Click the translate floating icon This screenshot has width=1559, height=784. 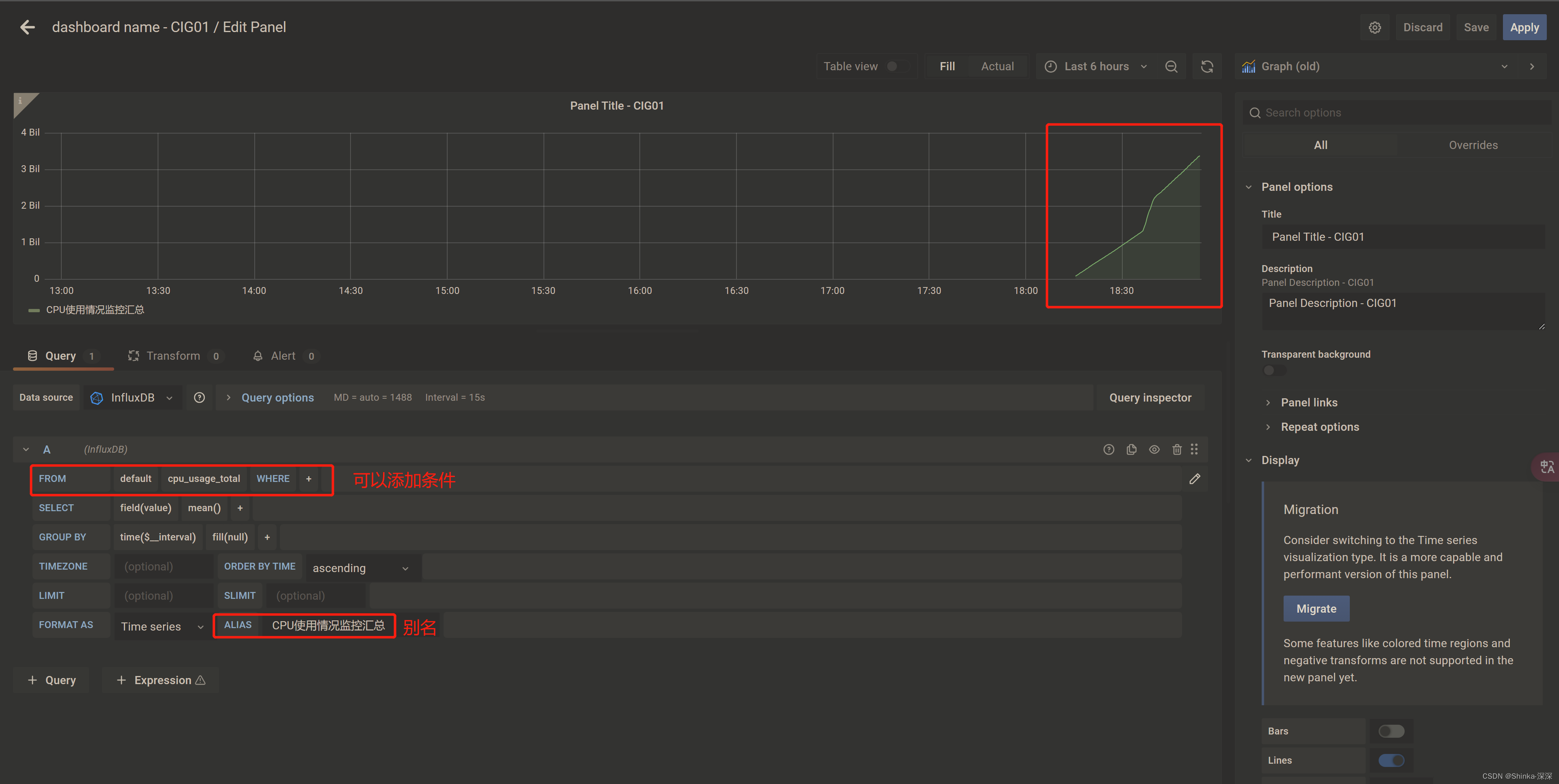pyautogui.click(x=1547, y=467)
